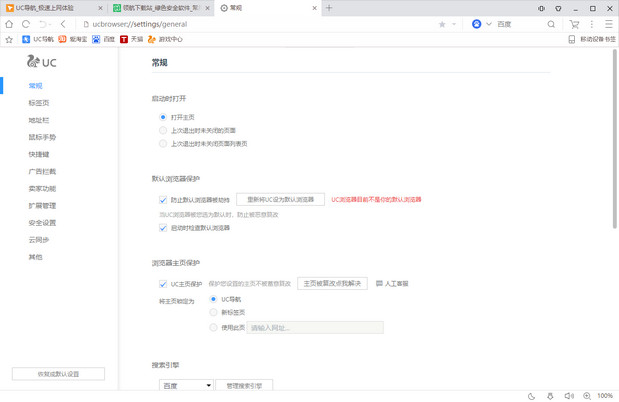Image resolution: width=619 pixels, height=402 pixels.
Task: Click the Baidu paw search engine icon
Action: (476, 24)
